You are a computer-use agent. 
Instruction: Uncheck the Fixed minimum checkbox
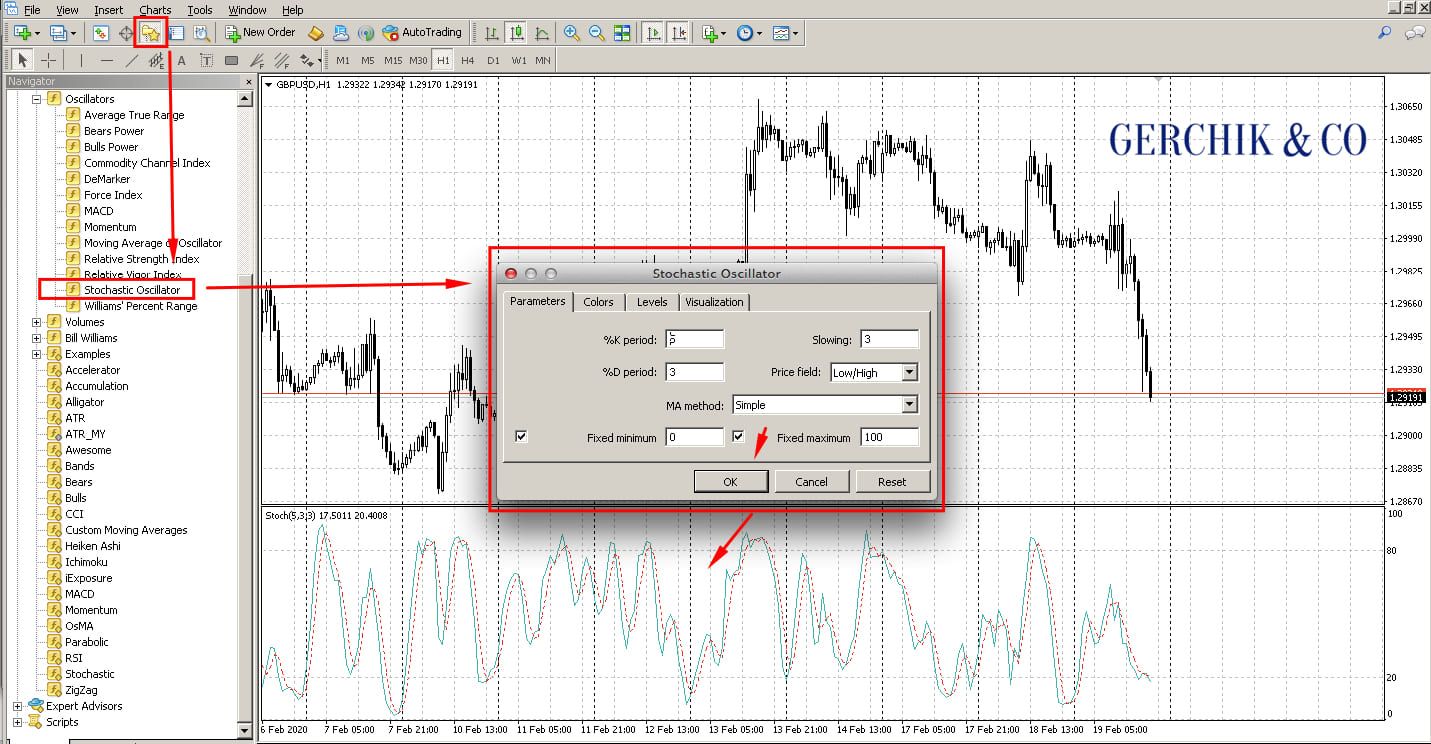pos(521,436)
